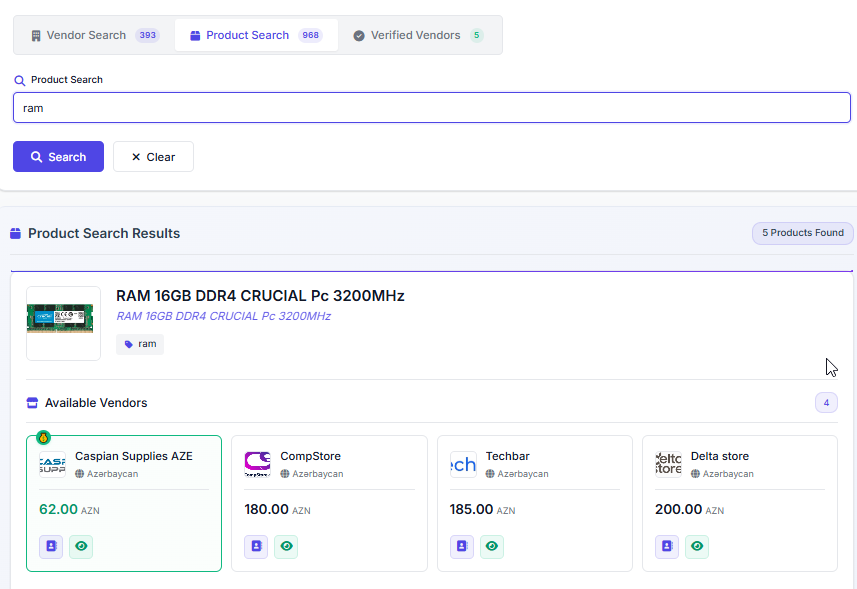View Techbar offer via eye icon
Screen dimensions: 857x589
pyautogui.click(x=492, y=546)
